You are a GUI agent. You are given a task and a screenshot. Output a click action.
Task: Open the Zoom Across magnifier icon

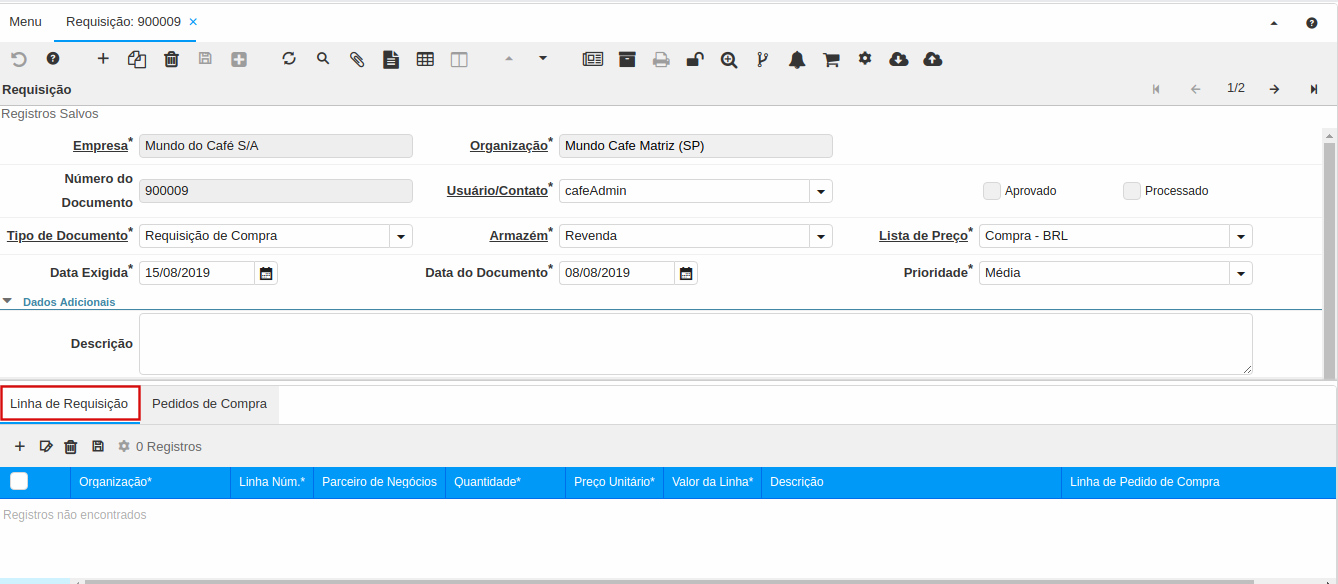[x=729, y=59]
